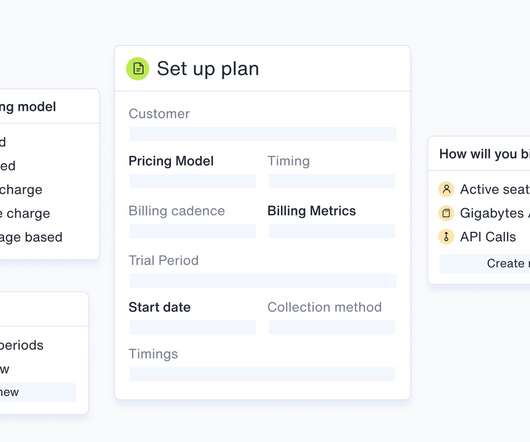Image resolution: width=530 pixels, height=442 pixels.
Task: Select the usage based pricing option
Action: [x=31, y=237]
